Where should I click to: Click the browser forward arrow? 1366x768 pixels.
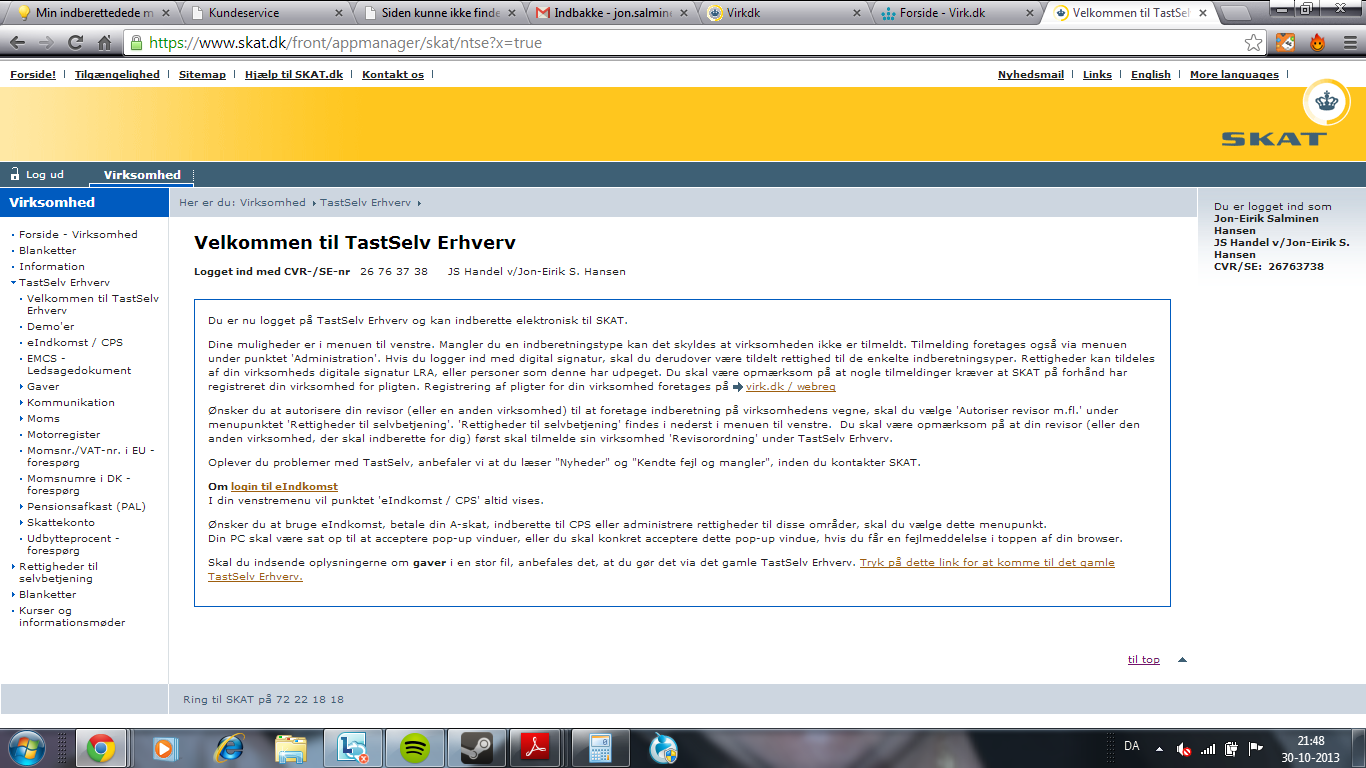click(x=46, y=43)
